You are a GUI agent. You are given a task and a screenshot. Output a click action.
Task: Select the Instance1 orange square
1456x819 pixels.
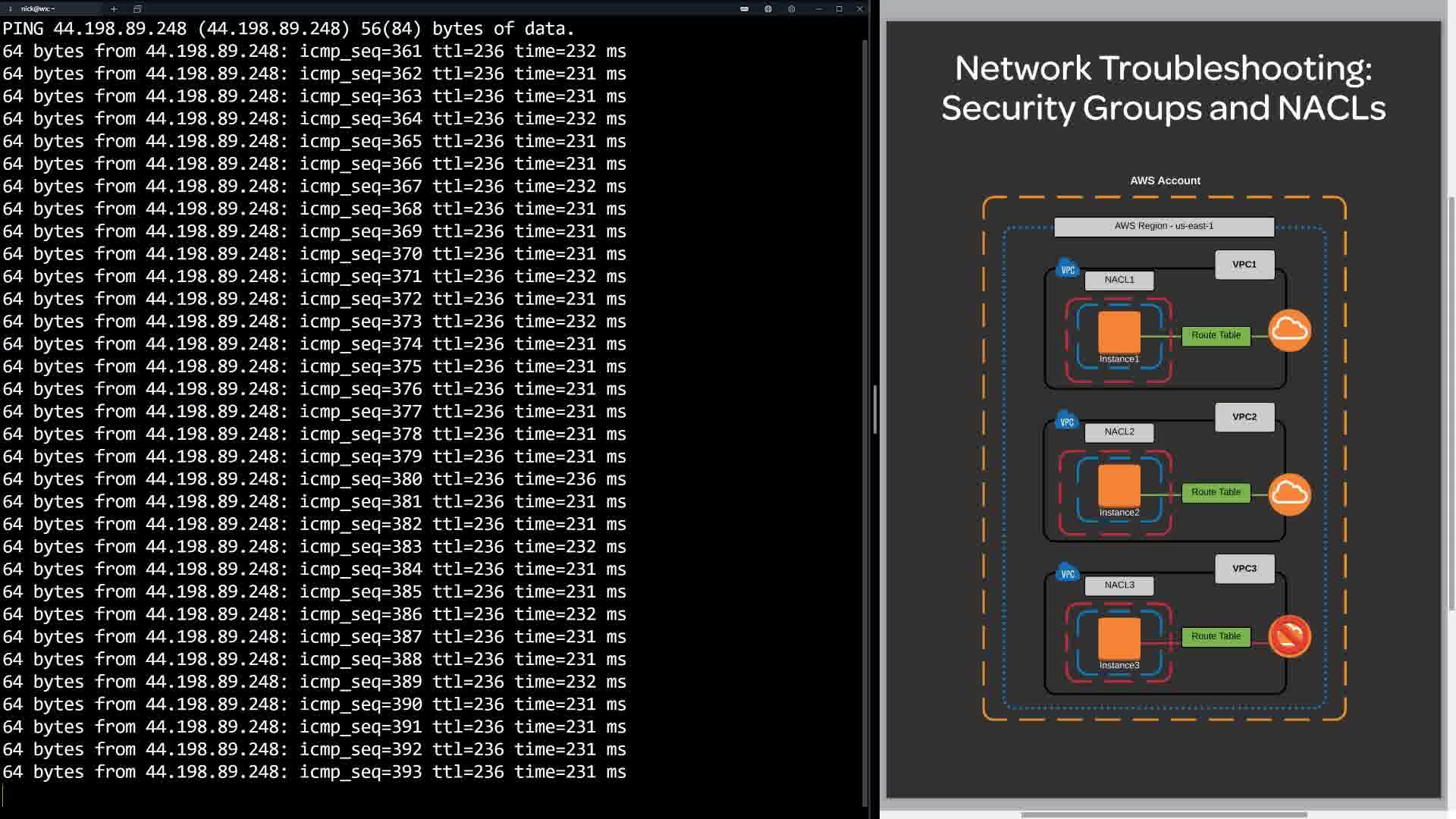tap(1119, 331)
